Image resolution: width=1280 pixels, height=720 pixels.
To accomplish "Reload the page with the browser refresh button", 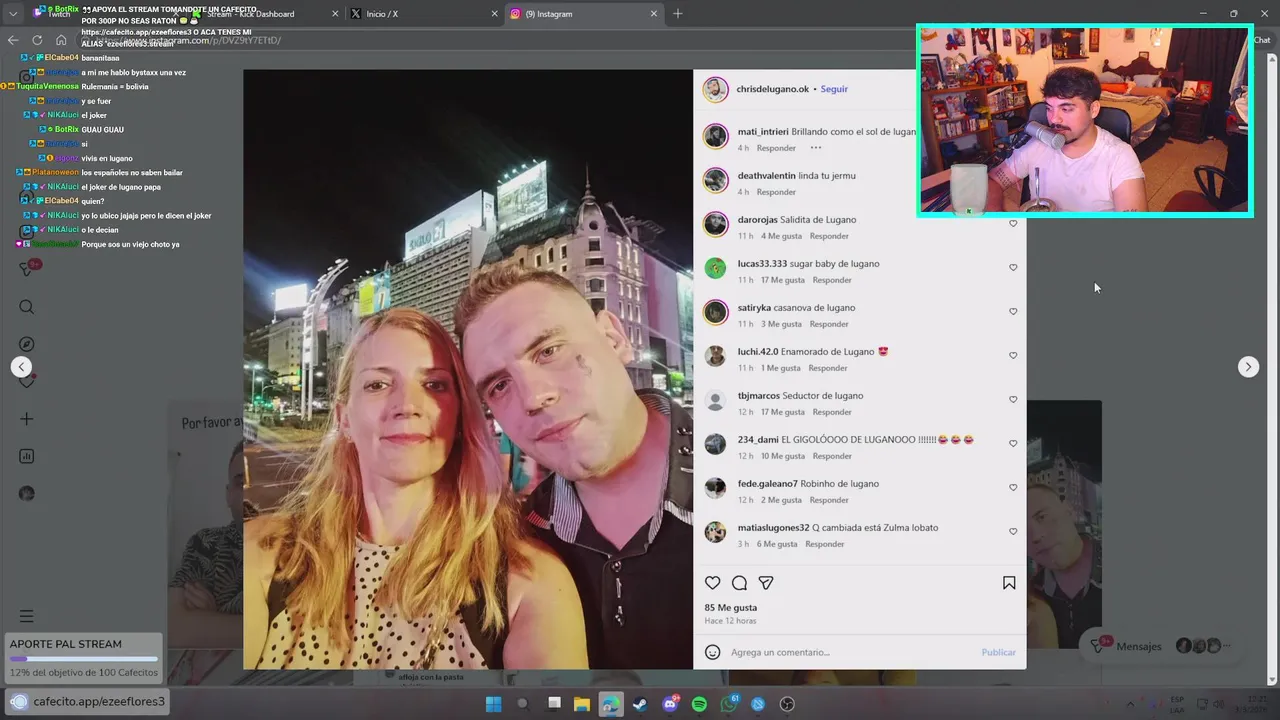I will coord(37,40).
